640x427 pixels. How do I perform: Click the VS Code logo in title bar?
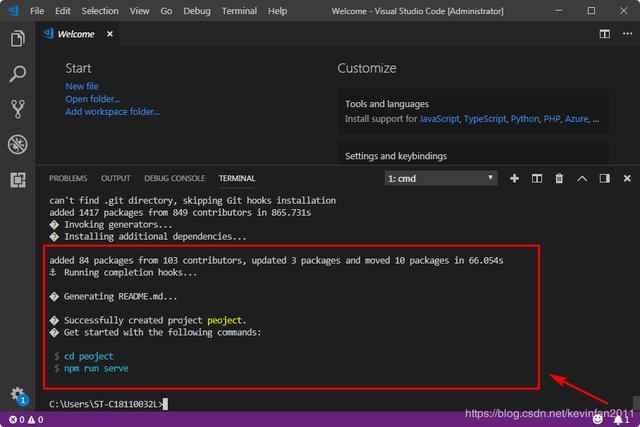pyautogui.click(x=13, y=10)
